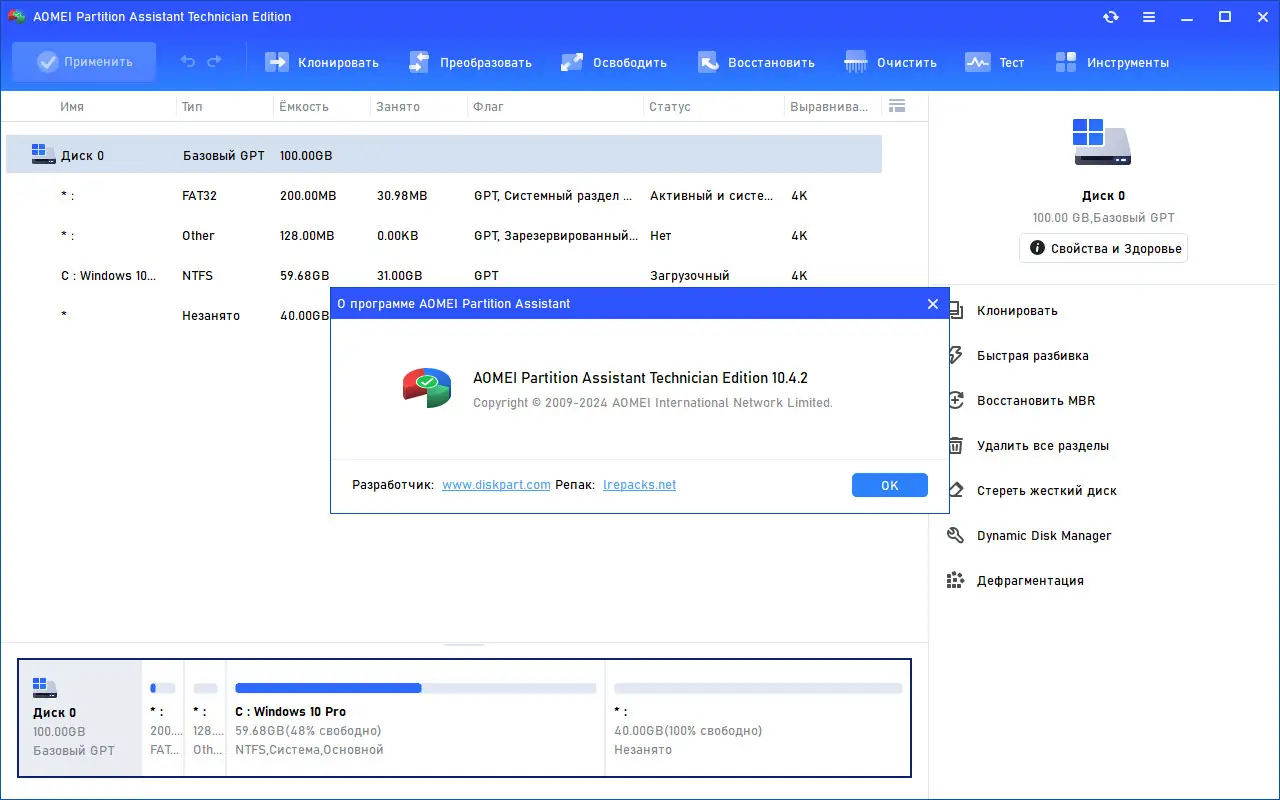Open the Преобразовать toolbar menu

(470, 62)
